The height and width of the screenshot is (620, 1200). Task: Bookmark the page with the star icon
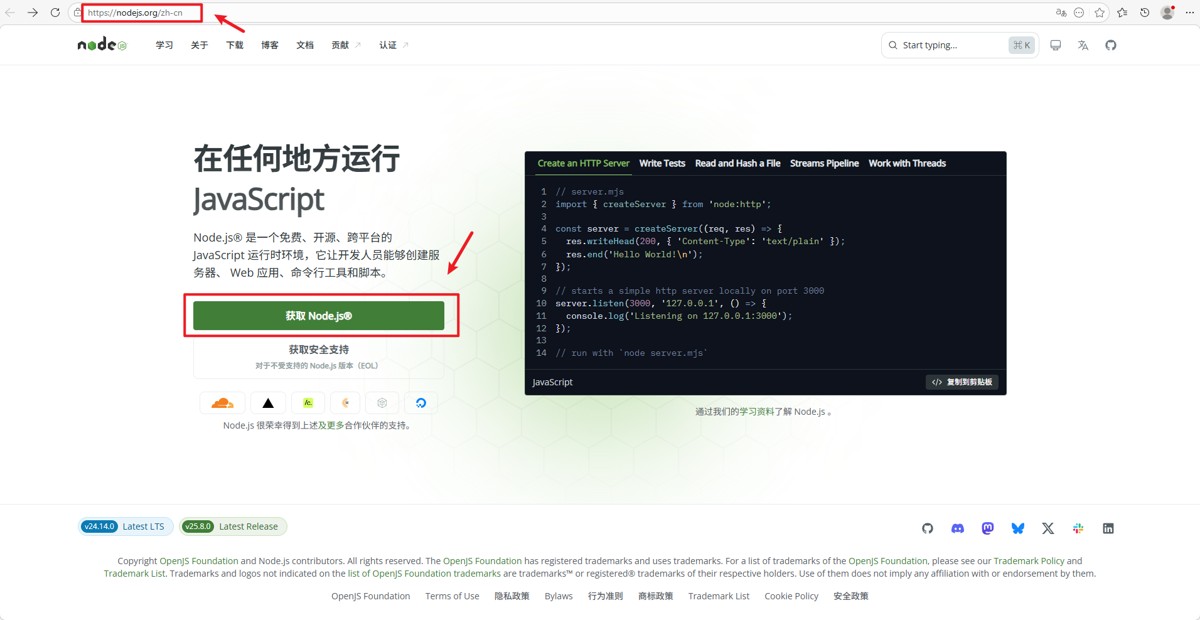click(1099, 13)
